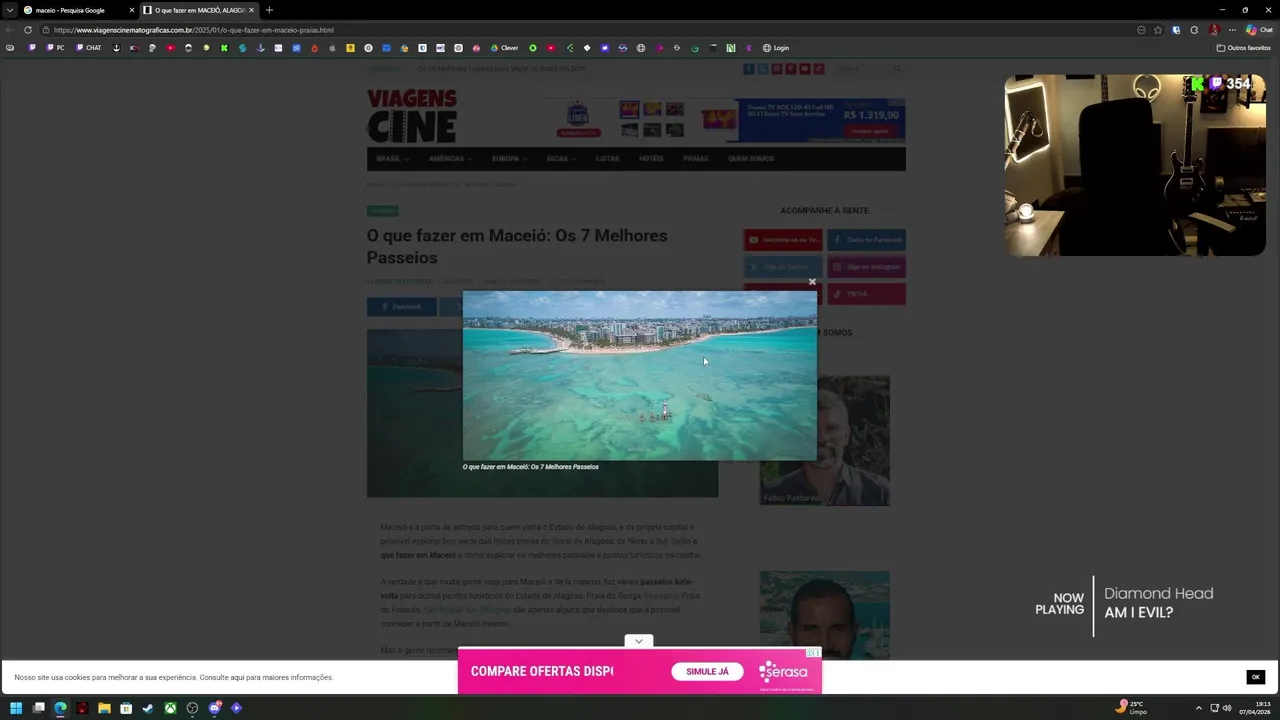Close the lightbox image popup
The image size is (1280, 720).
point(812,282)
